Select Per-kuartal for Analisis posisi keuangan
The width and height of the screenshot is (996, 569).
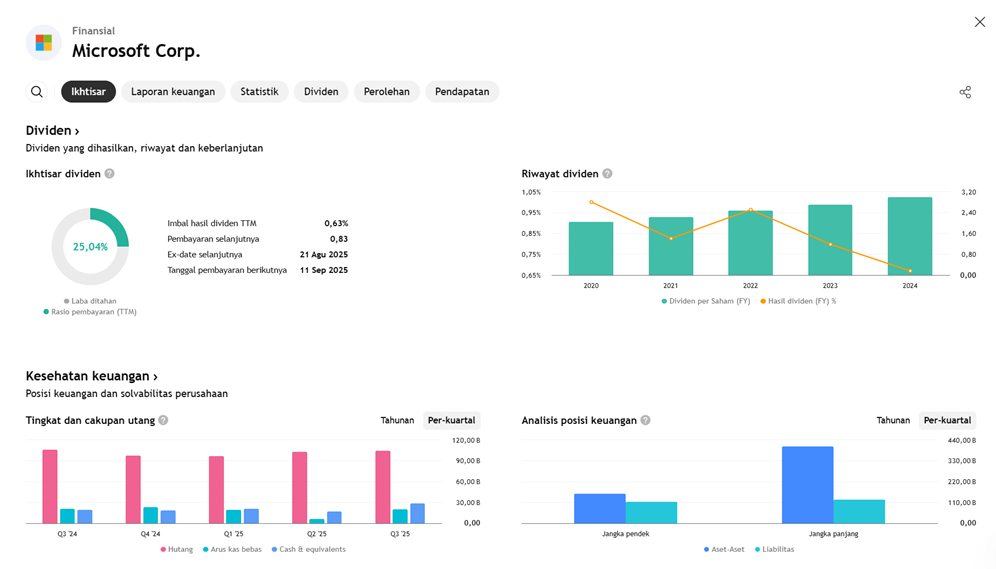pos(947,420)
